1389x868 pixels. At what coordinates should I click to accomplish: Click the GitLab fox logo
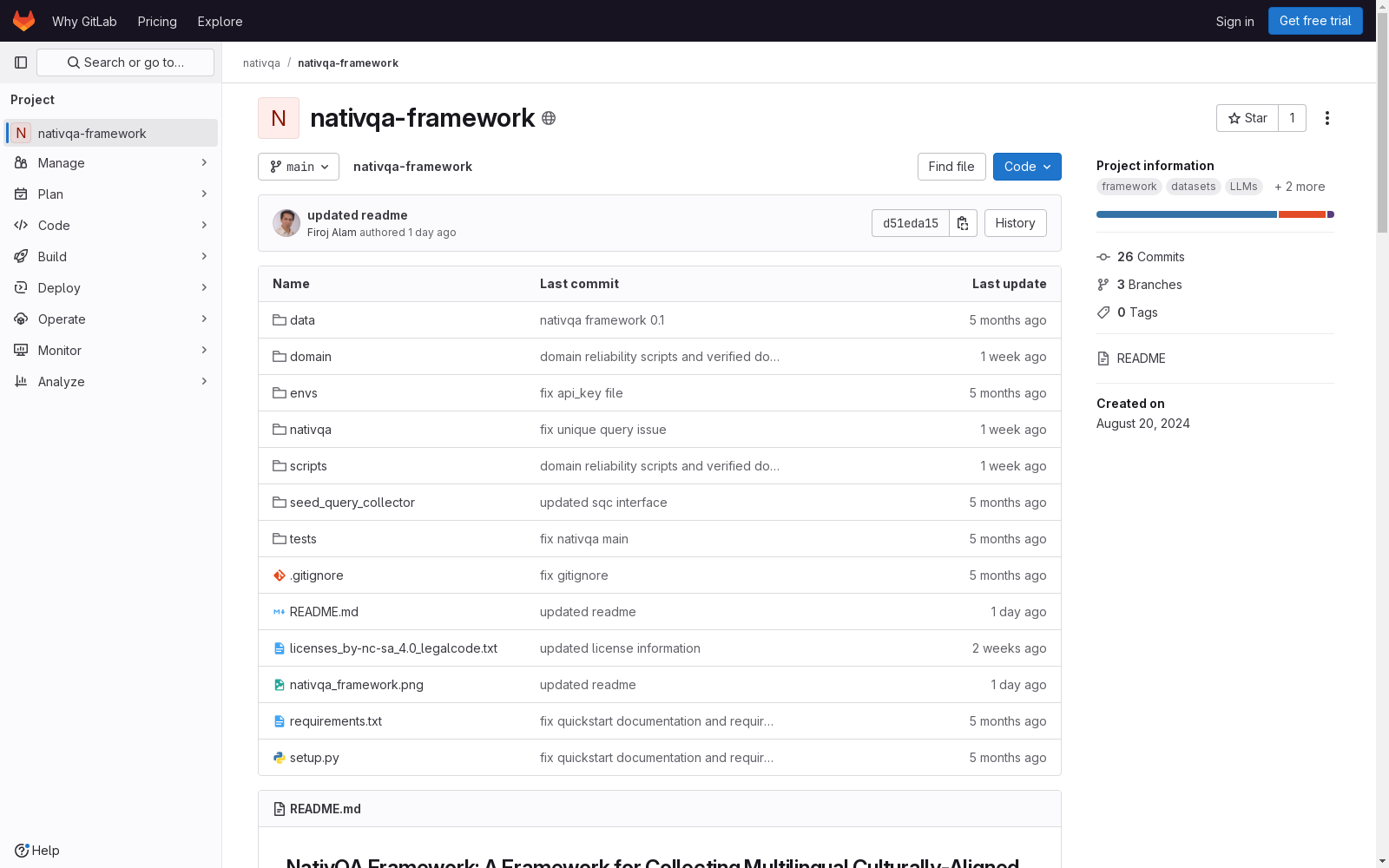coord(23,21)
